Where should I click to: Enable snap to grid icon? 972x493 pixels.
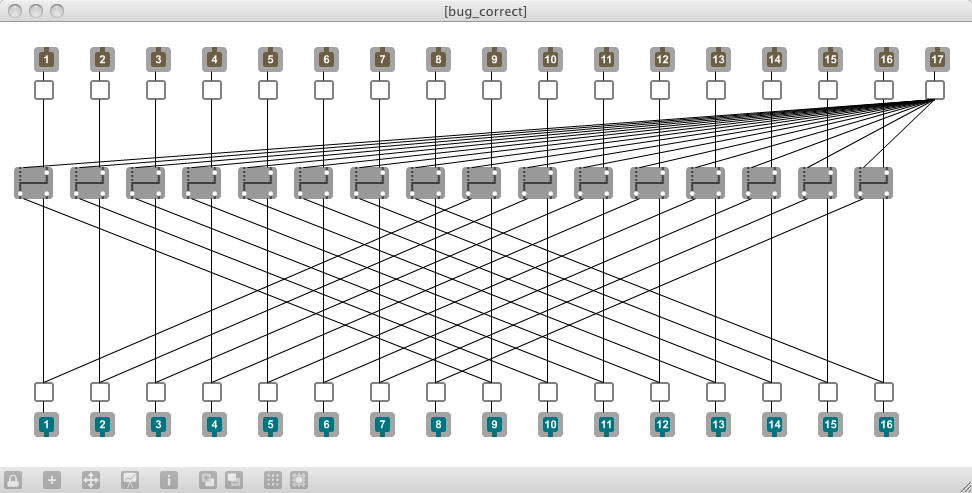pos(299,480)
